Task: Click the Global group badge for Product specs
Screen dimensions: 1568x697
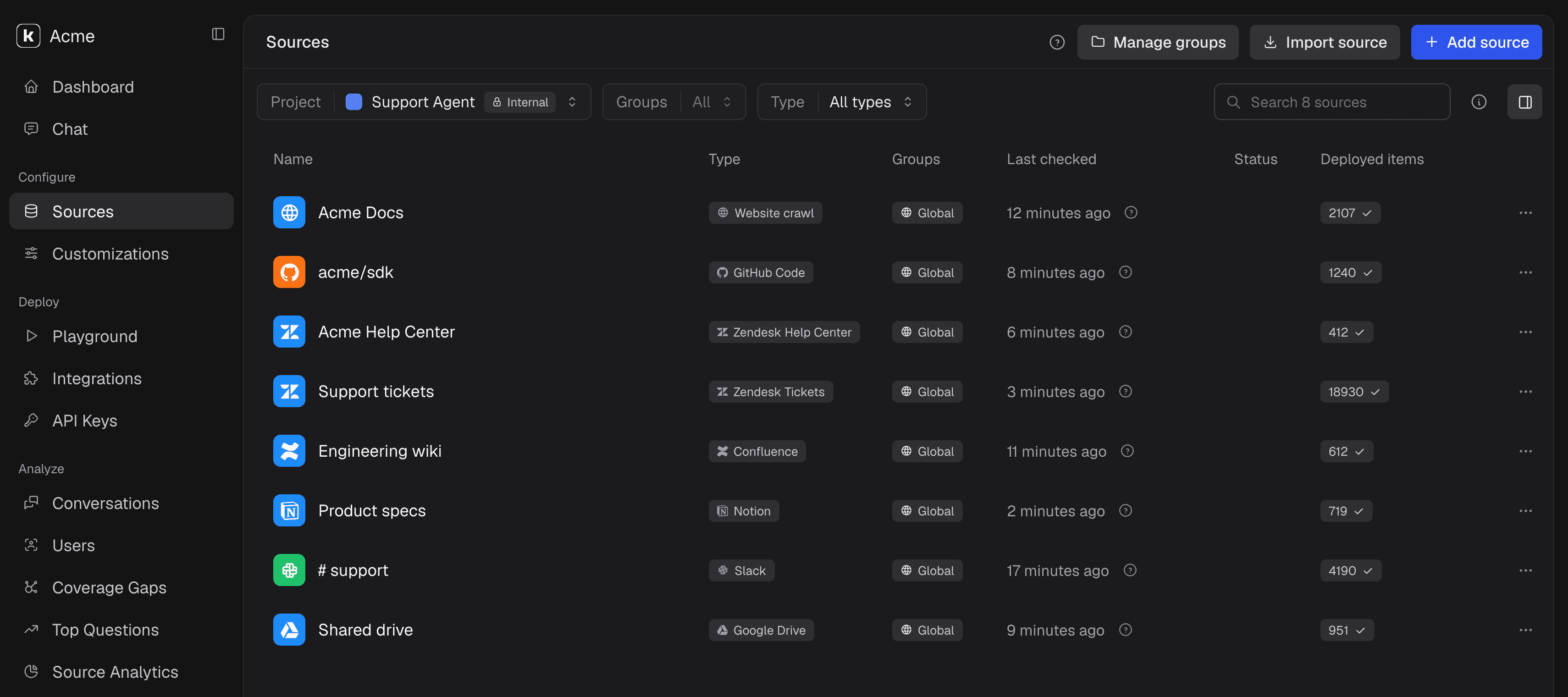Action: click(x=927, y=511)
